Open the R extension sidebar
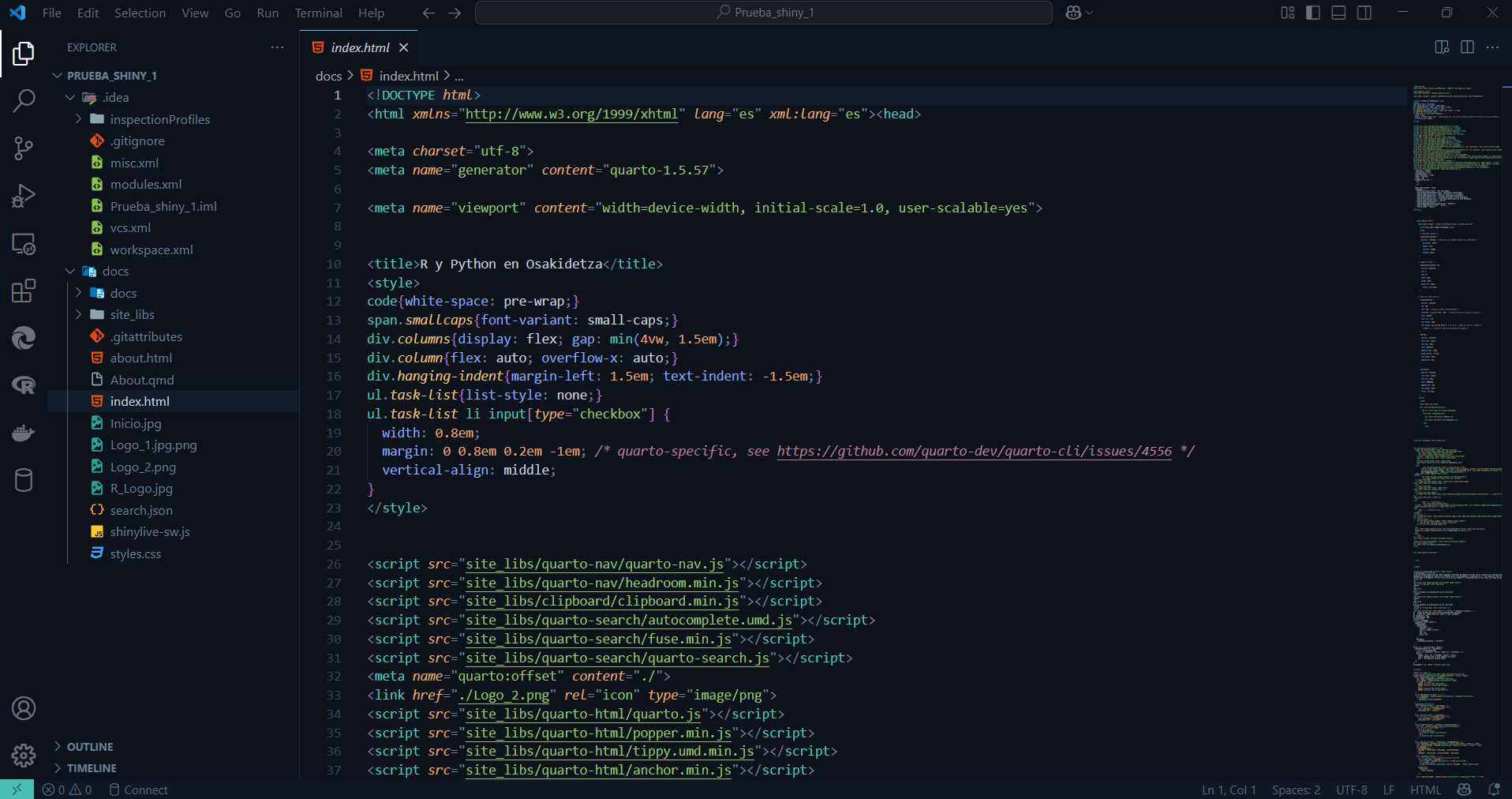This screenshot has width=1512, height=799. coord(24,385)
